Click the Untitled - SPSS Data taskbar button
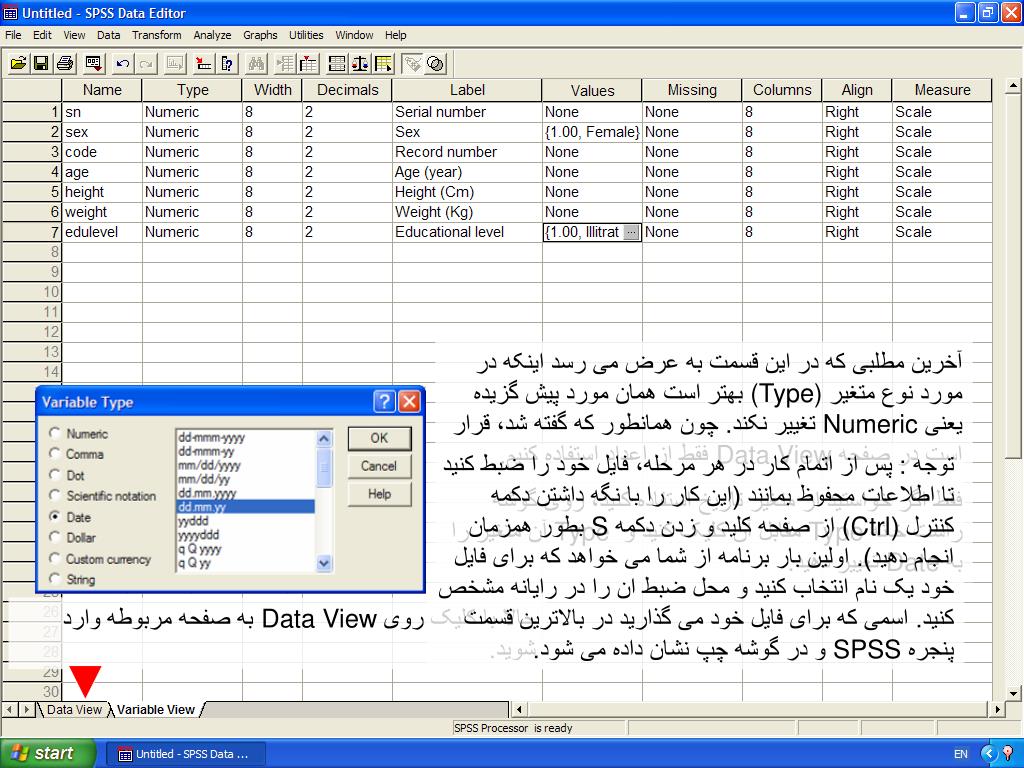 click(185, 754)
